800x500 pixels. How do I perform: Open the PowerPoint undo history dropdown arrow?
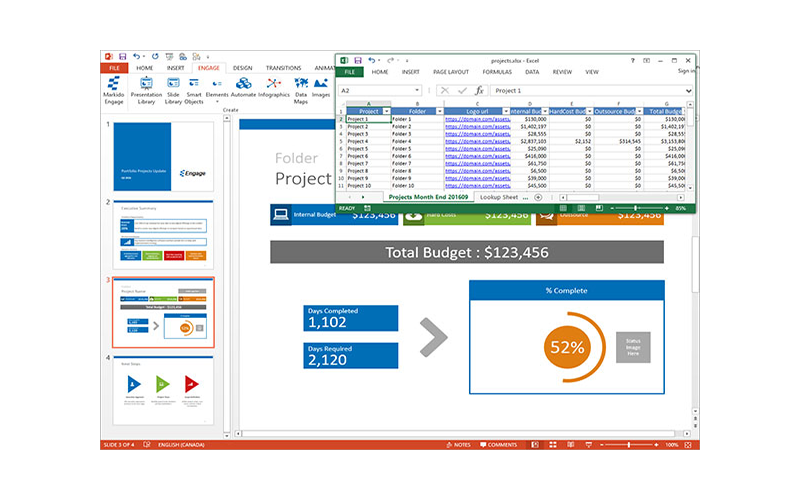coord(144,57)
